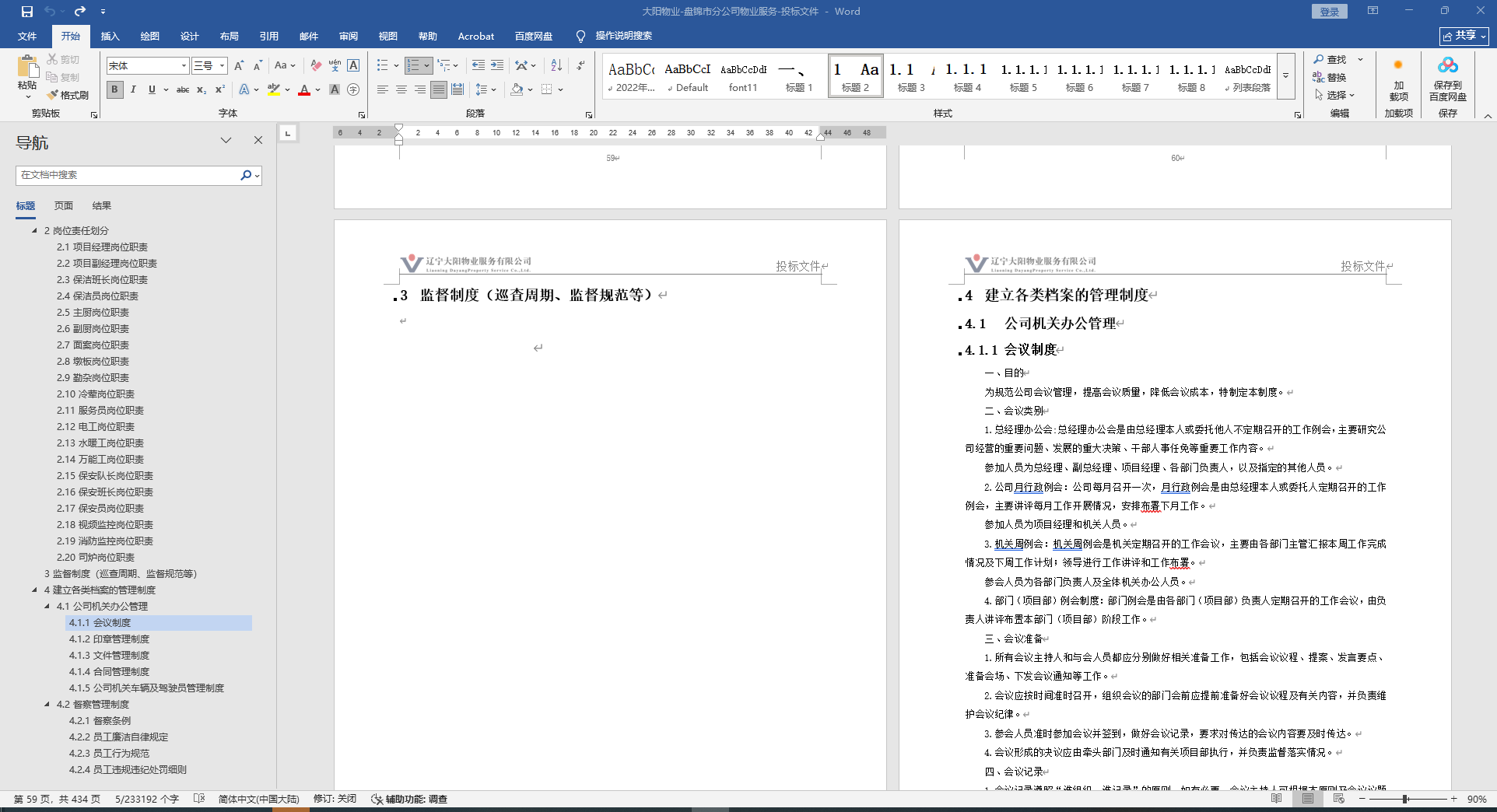This screenshot has width=1497, height=812.
Task: Apply strikethrough formatting (abc)
Action: pyautogui.click(x=183, y=89)
